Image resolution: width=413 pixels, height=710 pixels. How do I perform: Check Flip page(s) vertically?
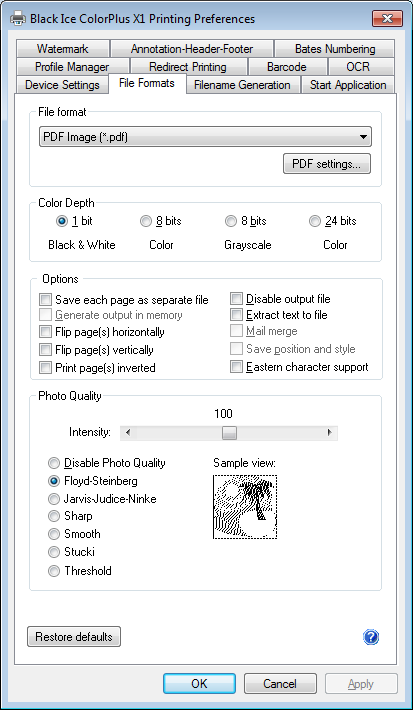(96, 350)
